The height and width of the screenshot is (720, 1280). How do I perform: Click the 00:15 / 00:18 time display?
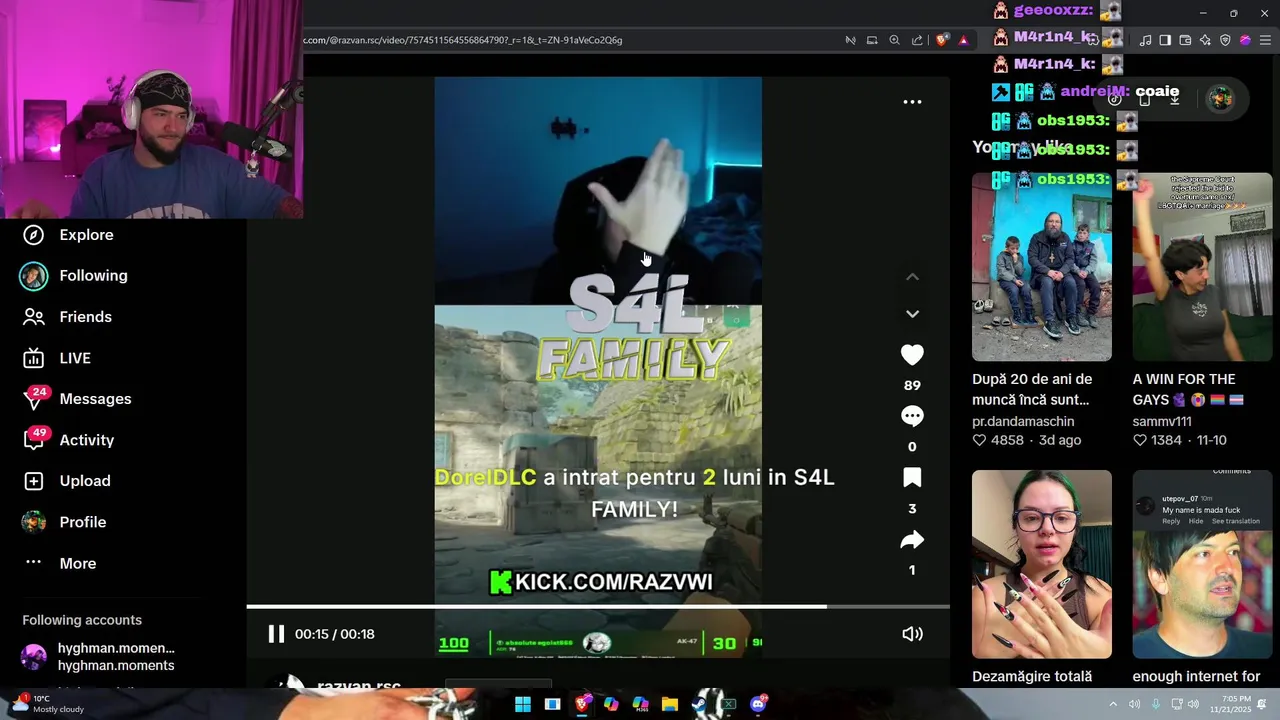click(x=335, y=634)
